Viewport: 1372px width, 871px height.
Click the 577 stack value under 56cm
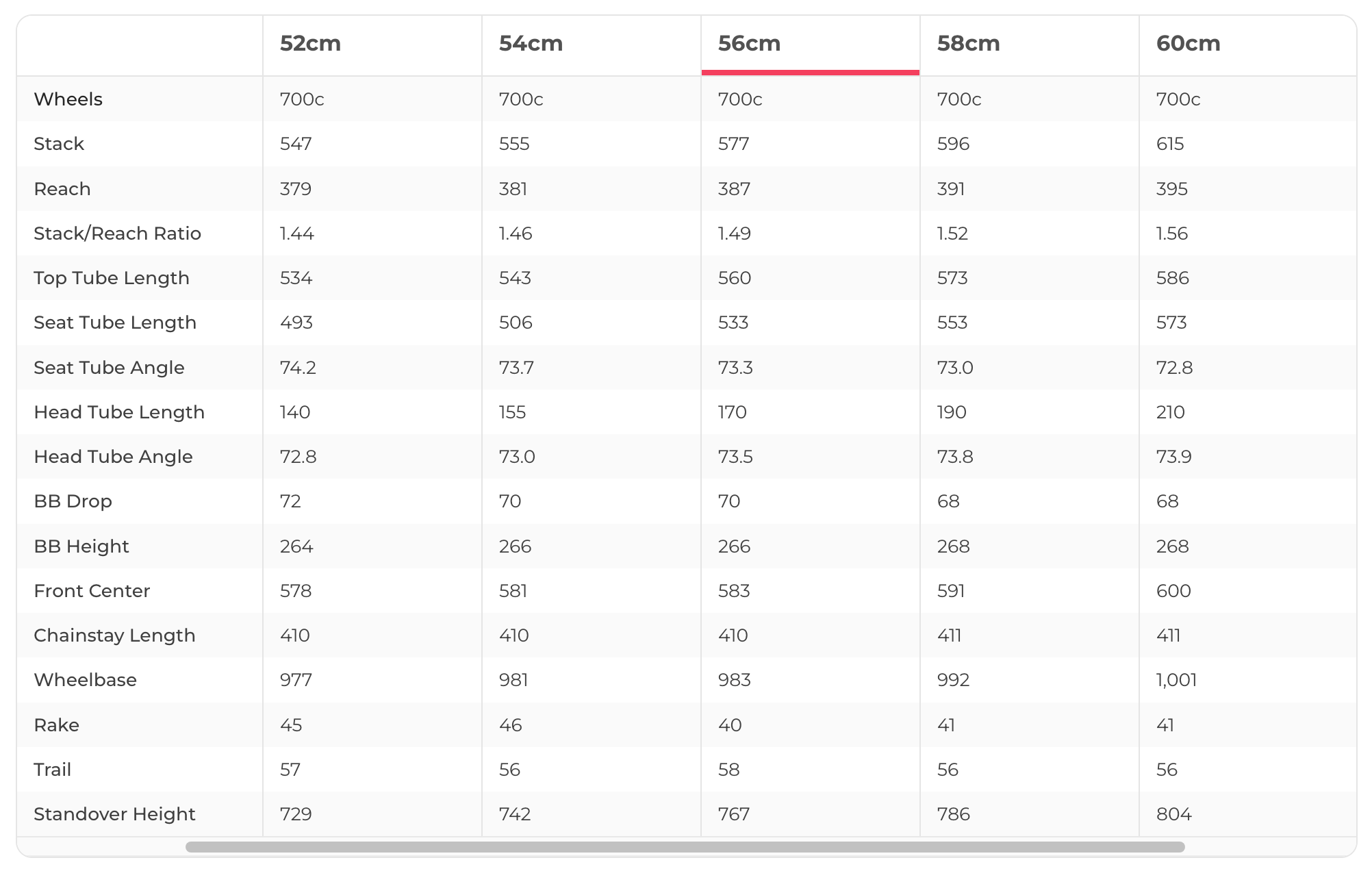pos(733,144)
